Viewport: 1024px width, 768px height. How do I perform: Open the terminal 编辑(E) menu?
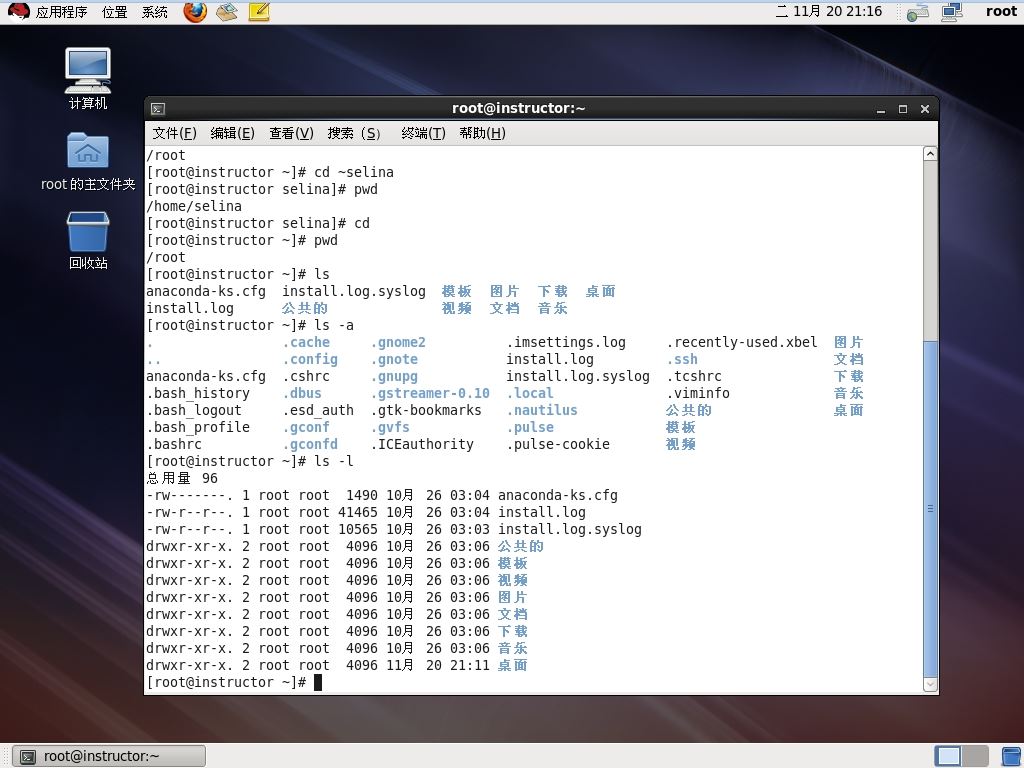(232, 133)
